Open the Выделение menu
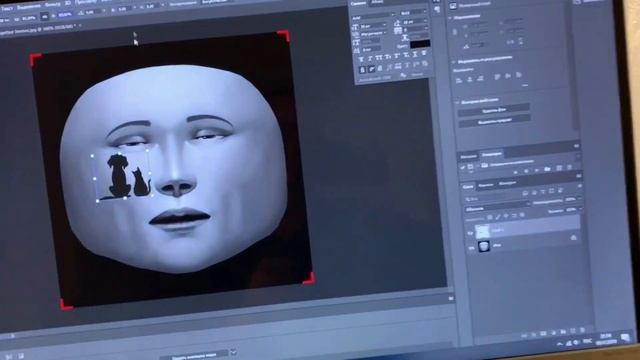Viewport: 640px width, 360px height. 29,7
